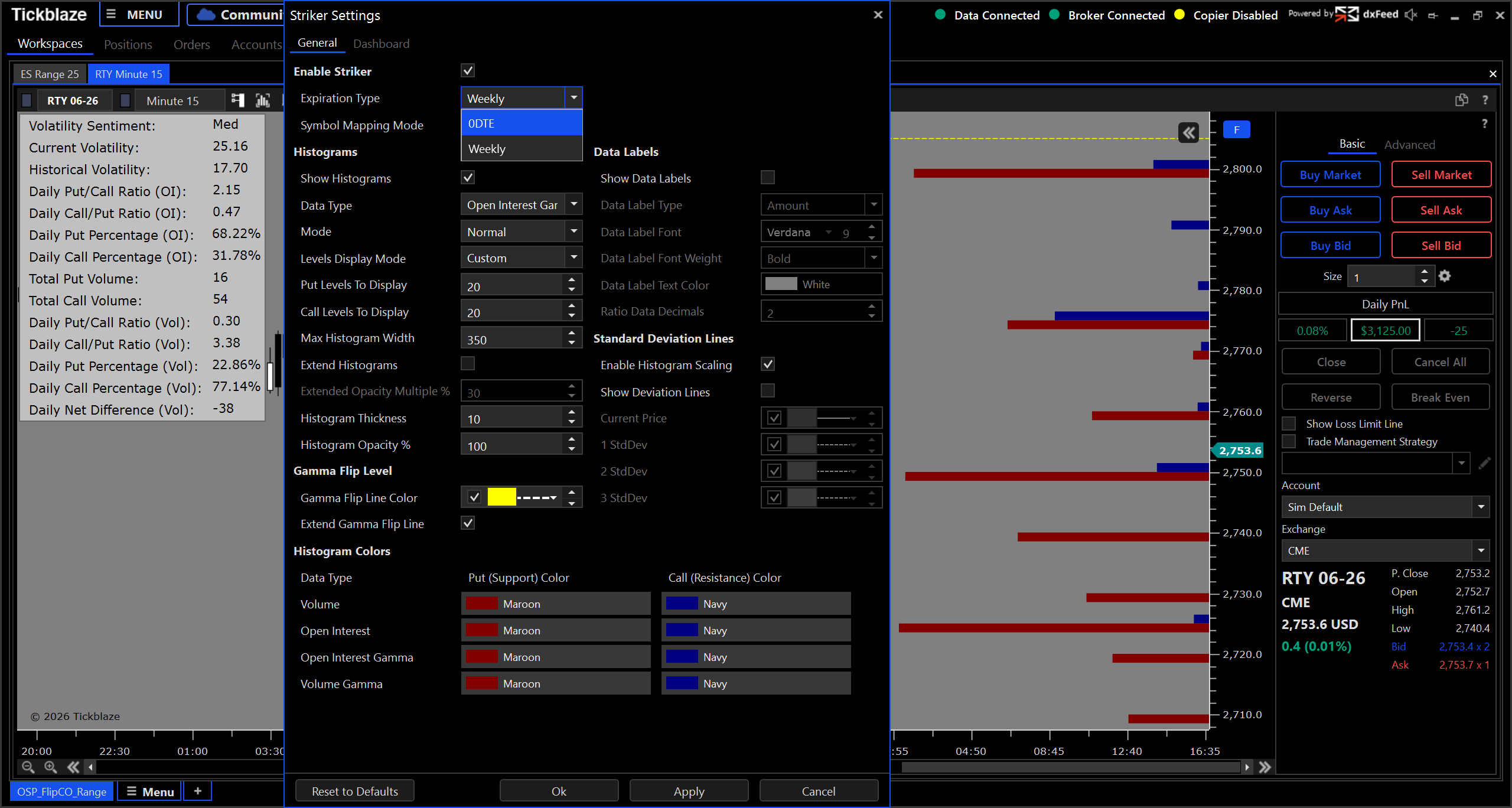
Task: Open the indicators icon in chart toolbar
Action: click(x=263, y=100)
